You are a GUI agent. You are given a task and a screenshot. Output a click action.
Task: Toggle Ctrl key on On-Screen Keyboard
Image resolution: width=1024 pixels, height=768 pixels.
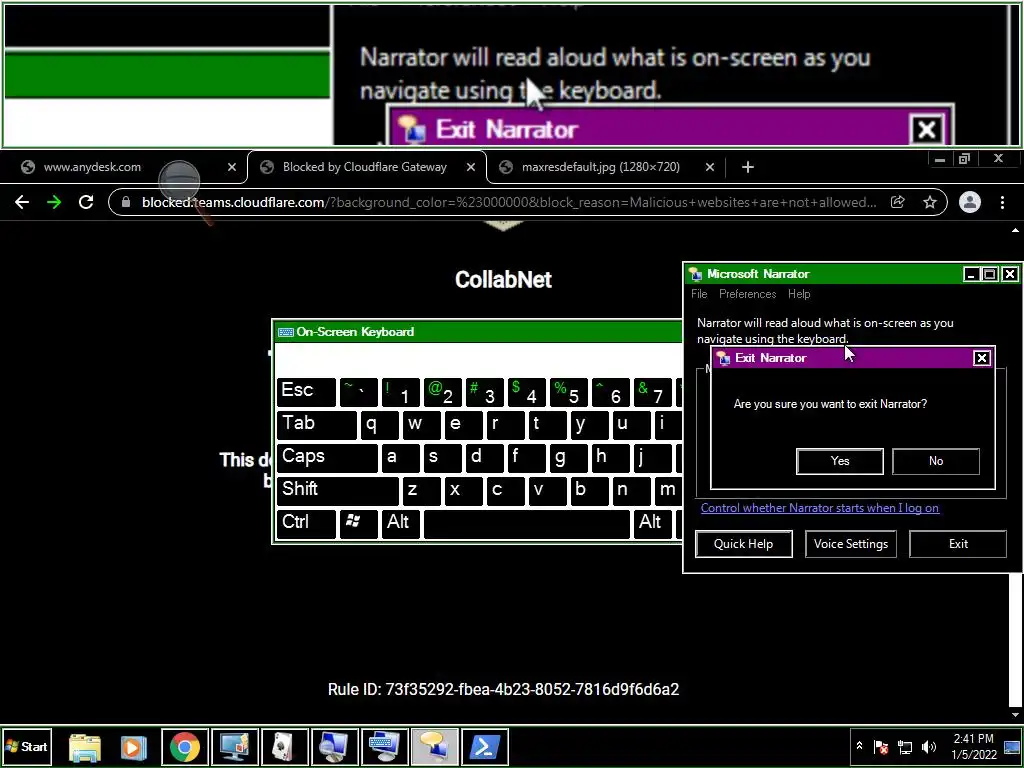[x=306, y=524]
